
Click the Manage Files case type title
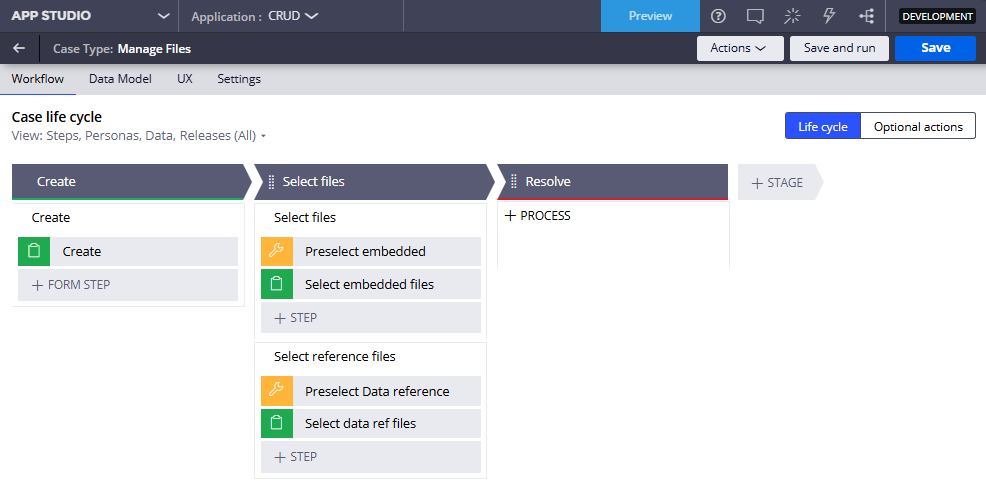pyautogui.click(x=154, y=48)
